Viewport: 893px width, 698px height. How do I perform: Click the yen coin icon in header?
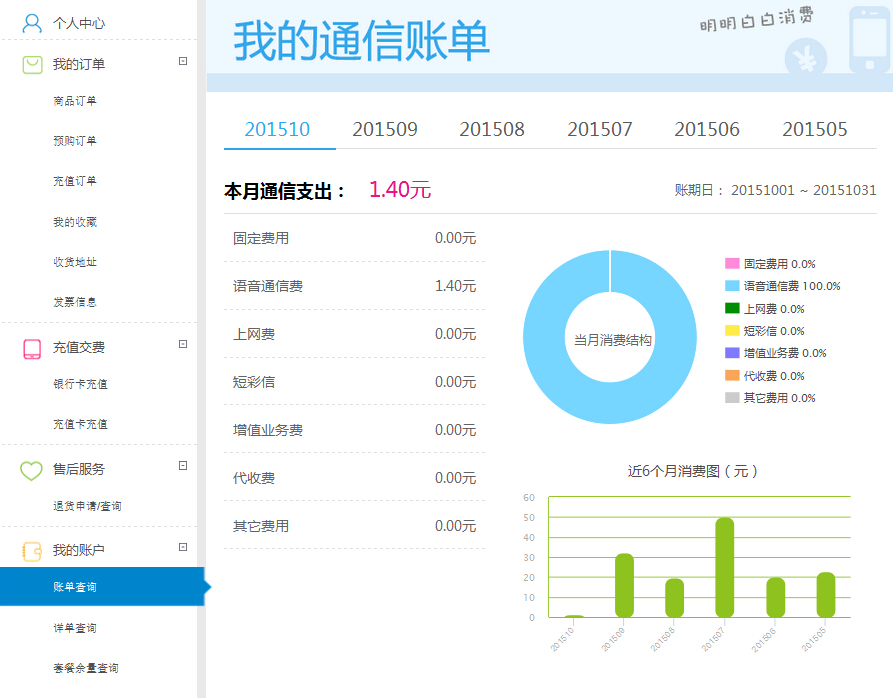click(806, 58)
